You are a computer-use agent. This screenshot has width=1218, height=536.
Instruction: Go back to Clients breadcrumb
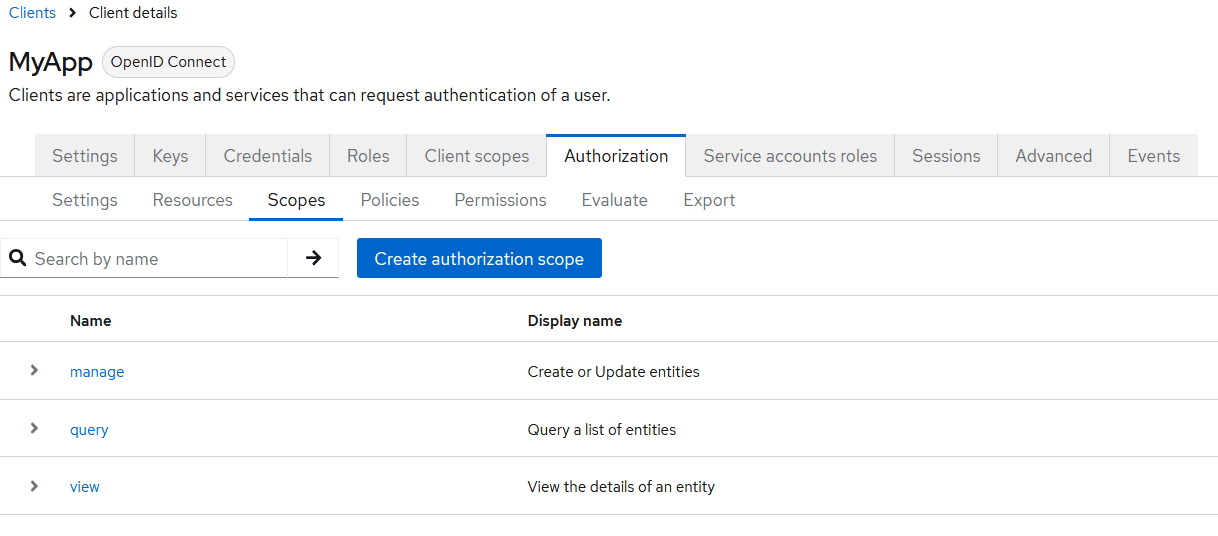[x=32, y=13]
